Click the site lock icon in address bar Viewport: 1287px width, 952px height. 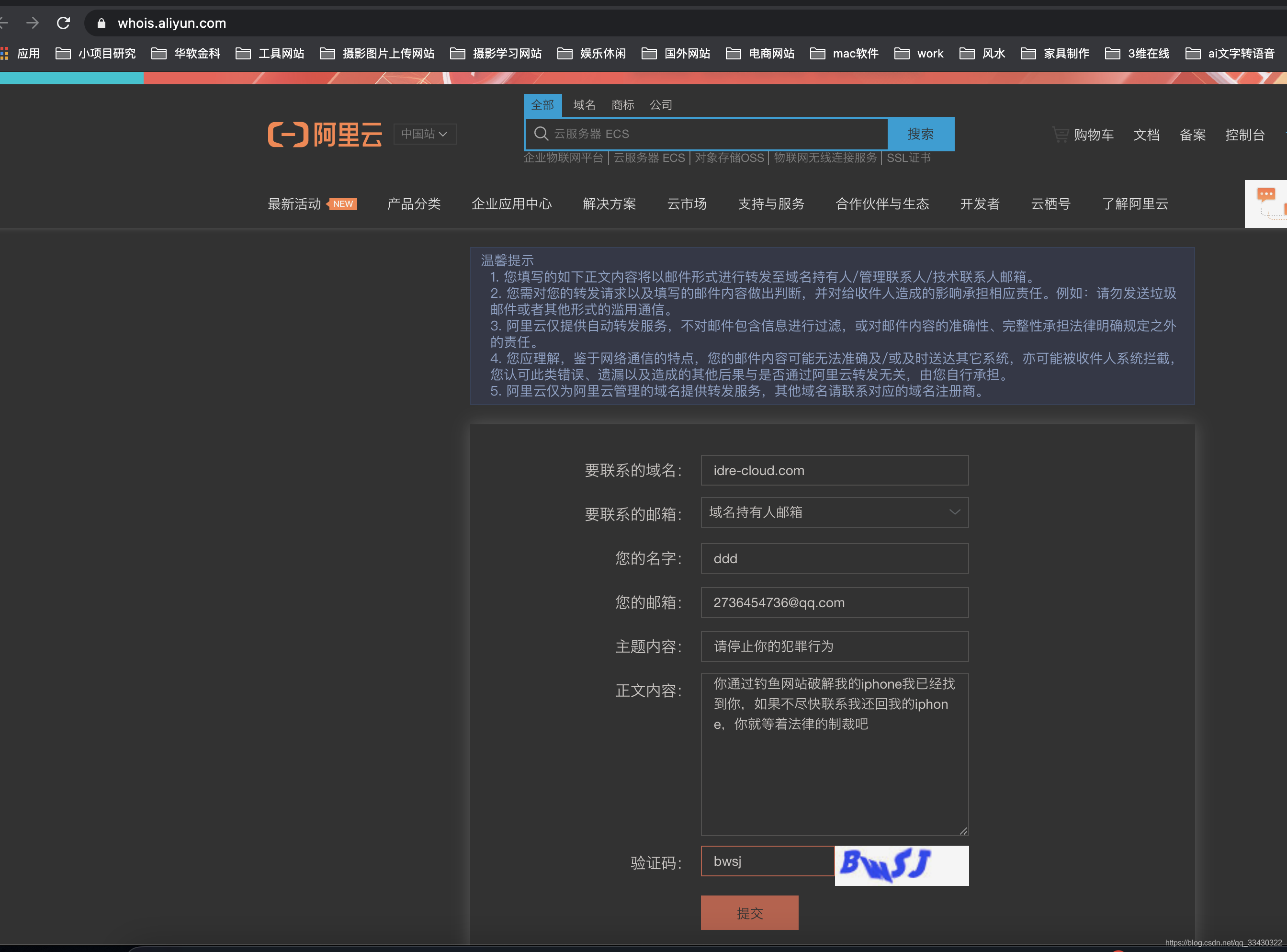102,23
